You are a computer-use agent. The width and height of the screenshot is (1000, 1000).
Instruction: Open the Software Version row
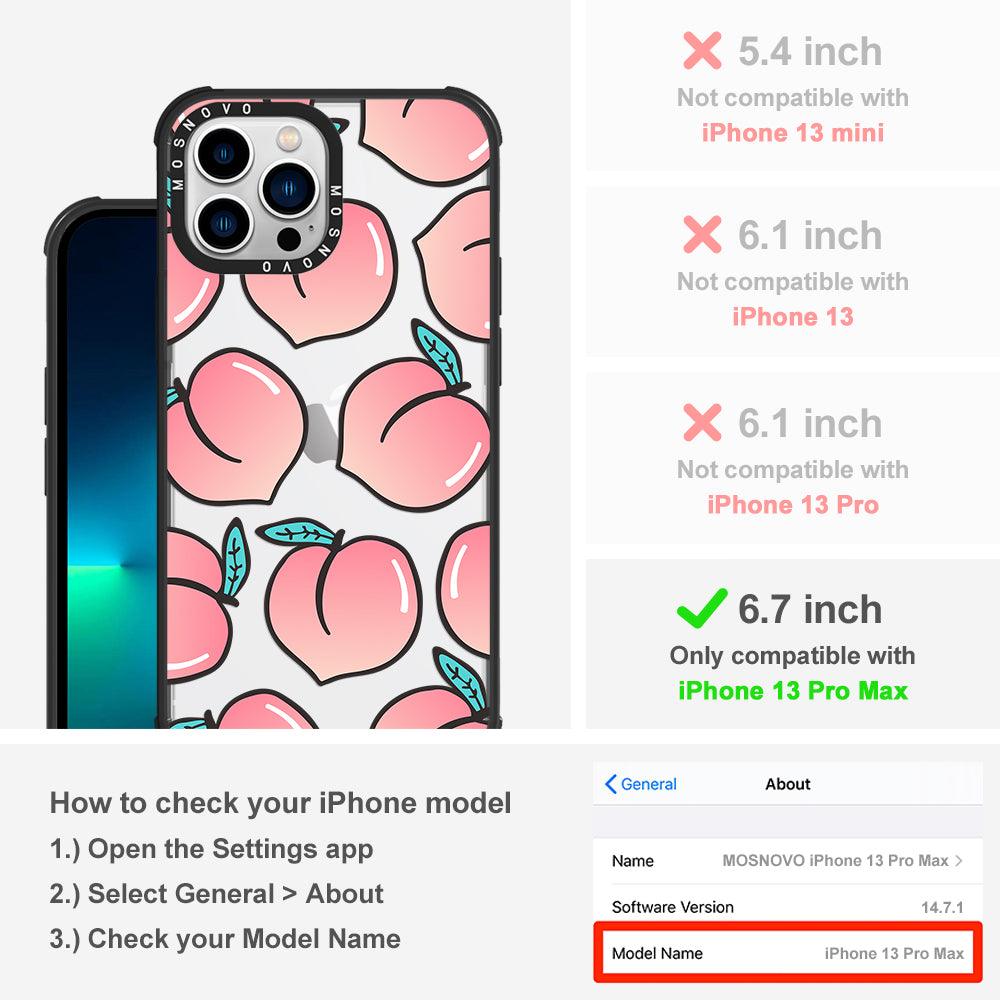788,906
